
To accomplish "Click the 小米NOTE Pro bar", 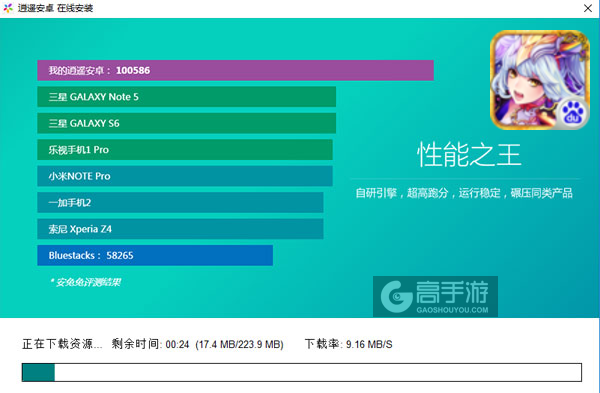I will click(185, 176).
